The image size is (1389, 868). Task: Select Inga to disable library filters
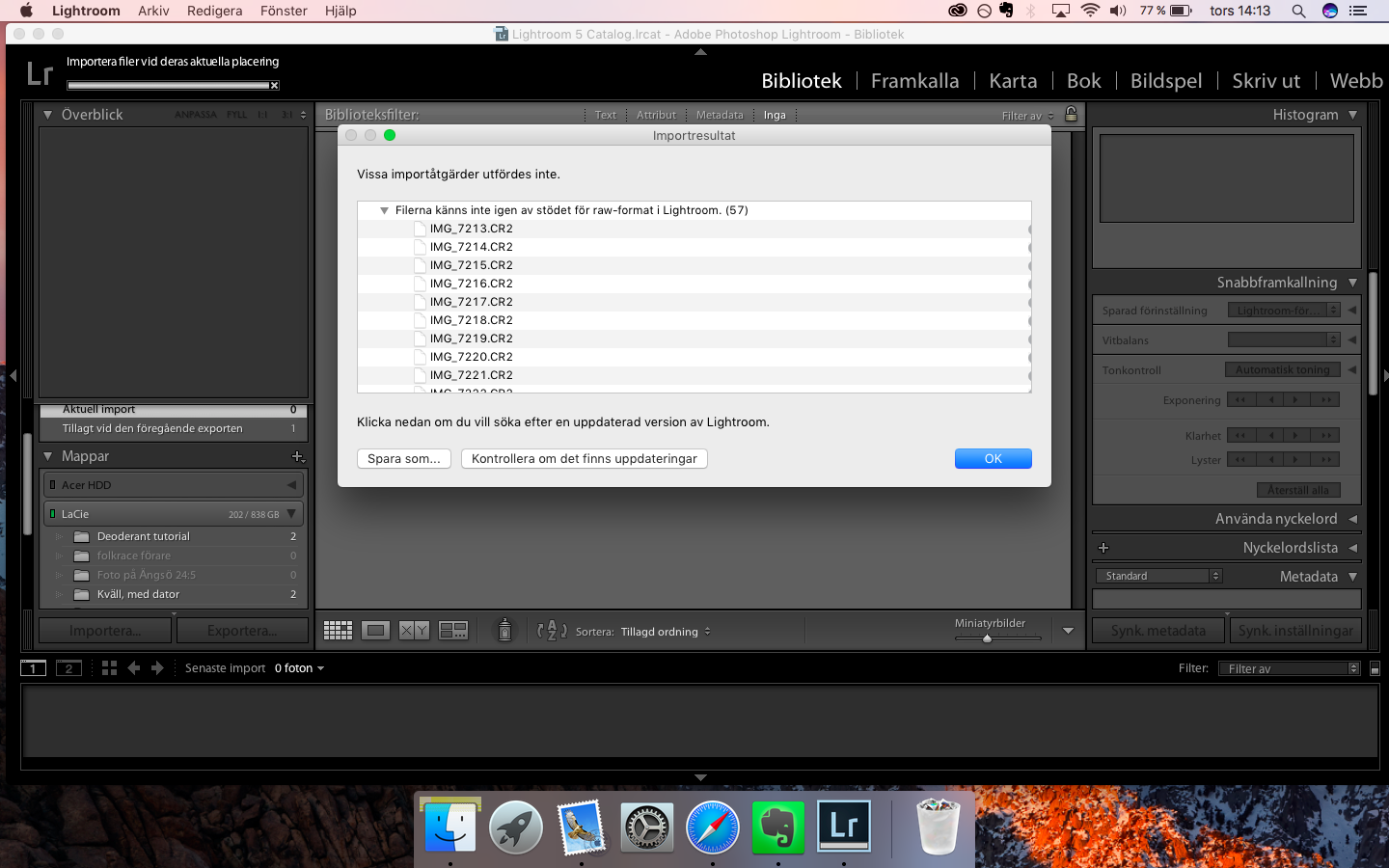click(x=775, y=115)
